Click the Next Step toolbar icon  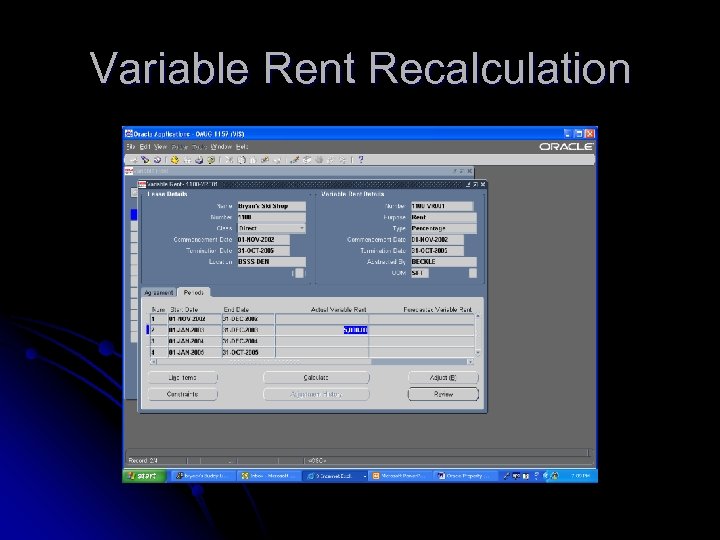(x=187, y=160)
